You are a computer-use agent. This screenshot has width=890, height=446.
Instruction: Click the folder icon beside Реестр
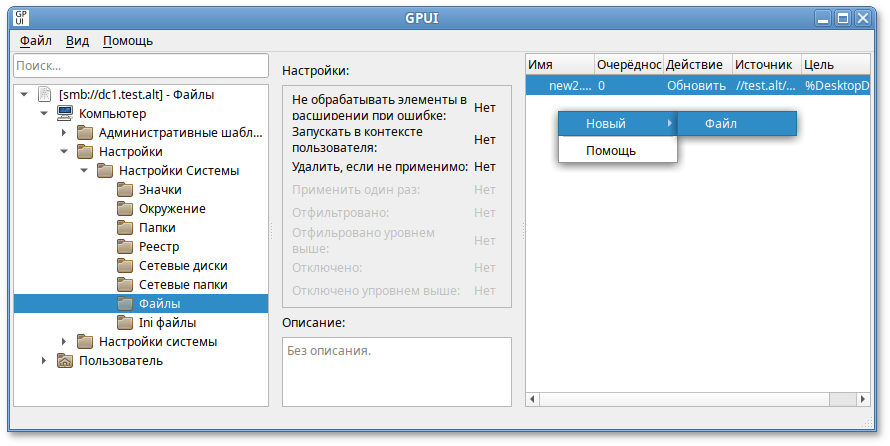[x=125, y=247]
